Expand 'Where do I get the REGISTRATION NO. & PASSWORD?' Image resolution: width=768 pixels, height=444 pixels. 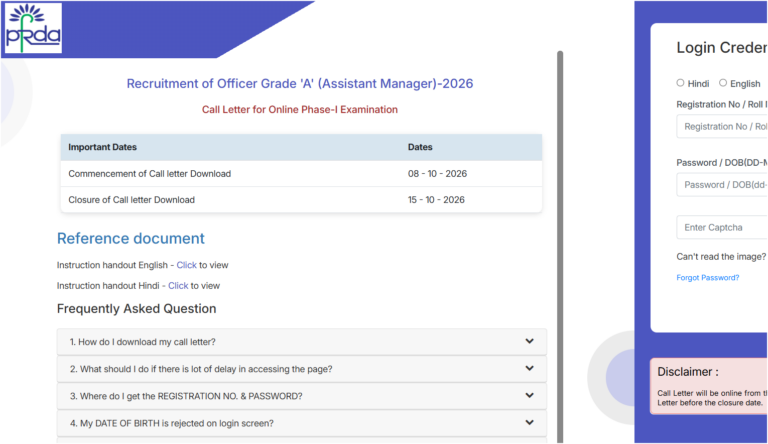[x=302, y=396]
